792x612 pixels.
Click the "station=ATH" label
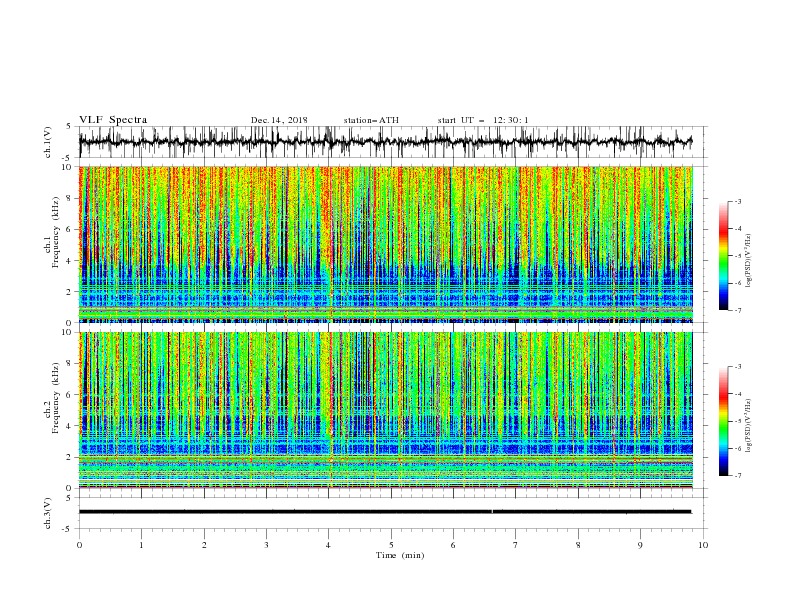coord(371,120)
